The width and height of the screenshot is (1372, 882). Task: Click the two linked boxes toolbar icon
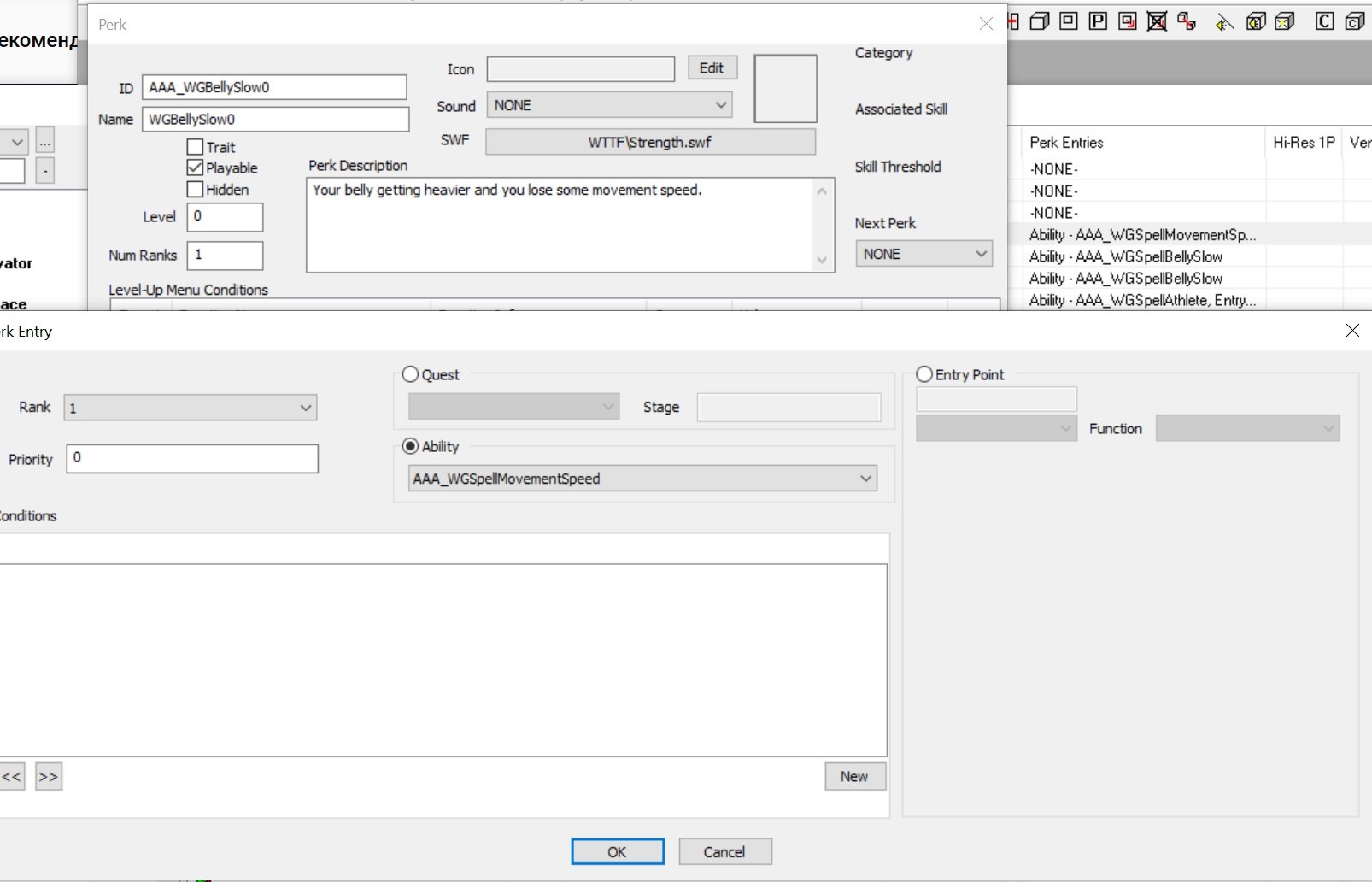1187,21
